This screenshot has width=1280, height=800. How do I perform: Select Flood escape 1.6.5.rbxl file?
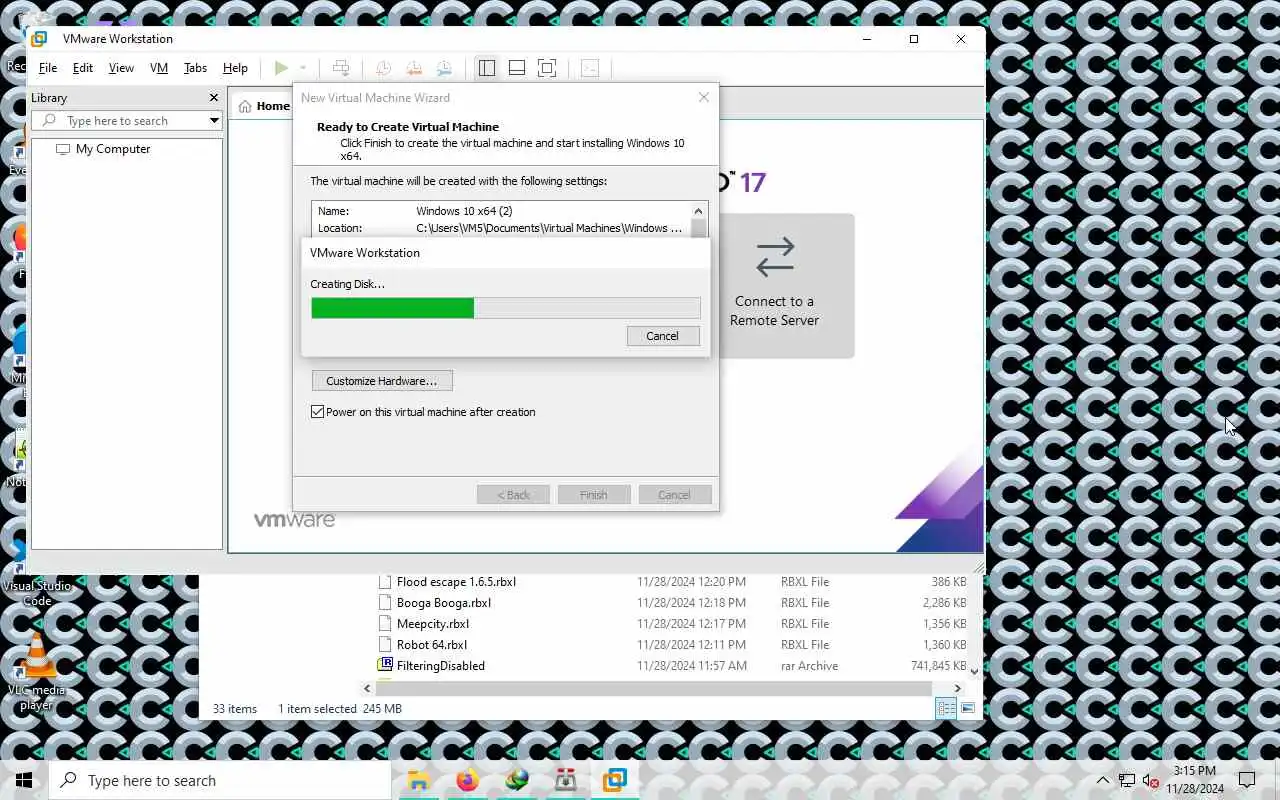point(456,582)
